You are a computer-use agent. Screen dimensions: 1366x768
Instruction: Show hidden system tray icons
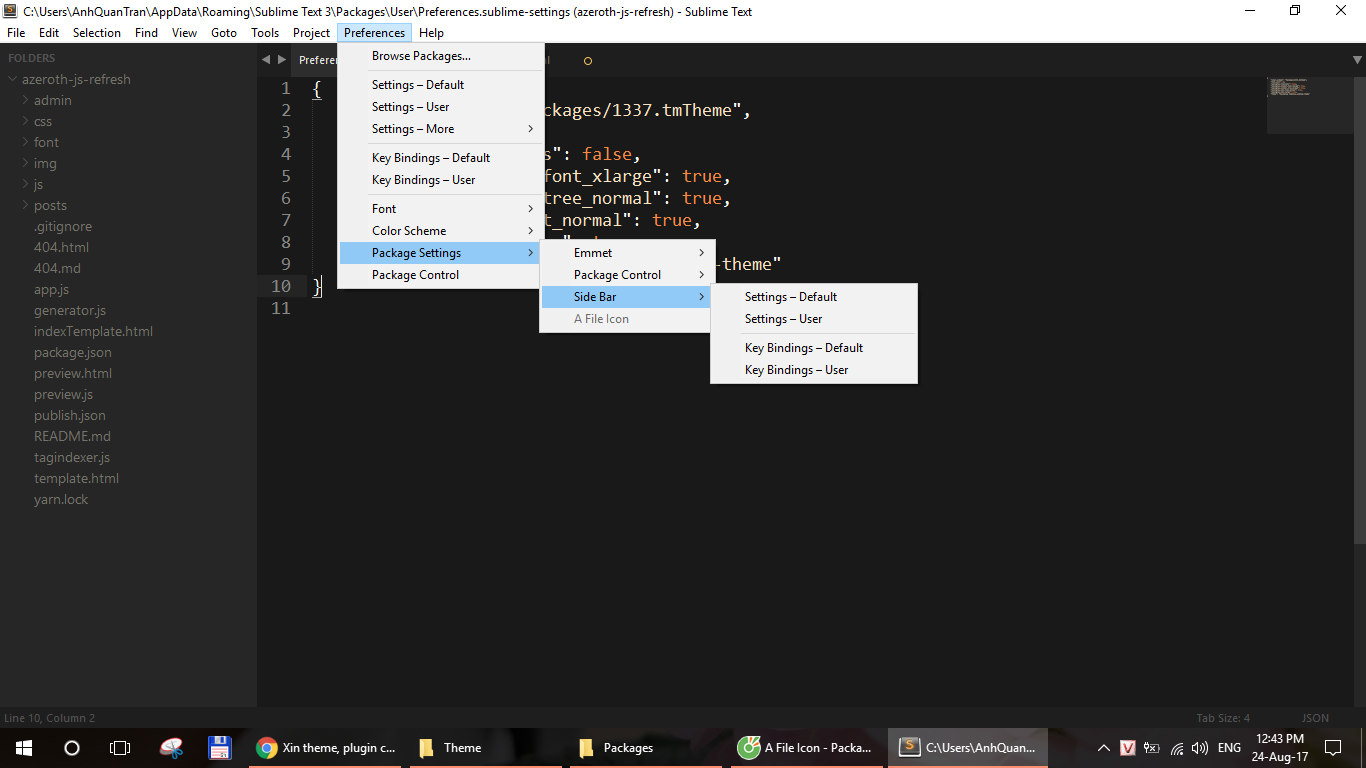click(1104, 747)
